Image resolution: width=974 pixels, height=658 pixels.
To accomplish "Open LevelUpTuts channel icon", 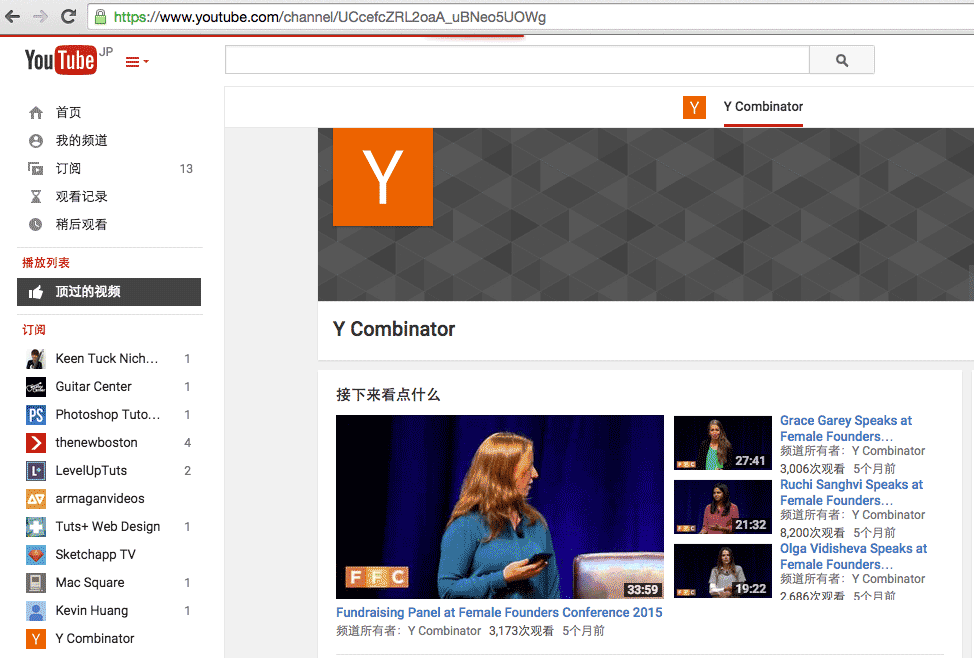I will point(36,470).
